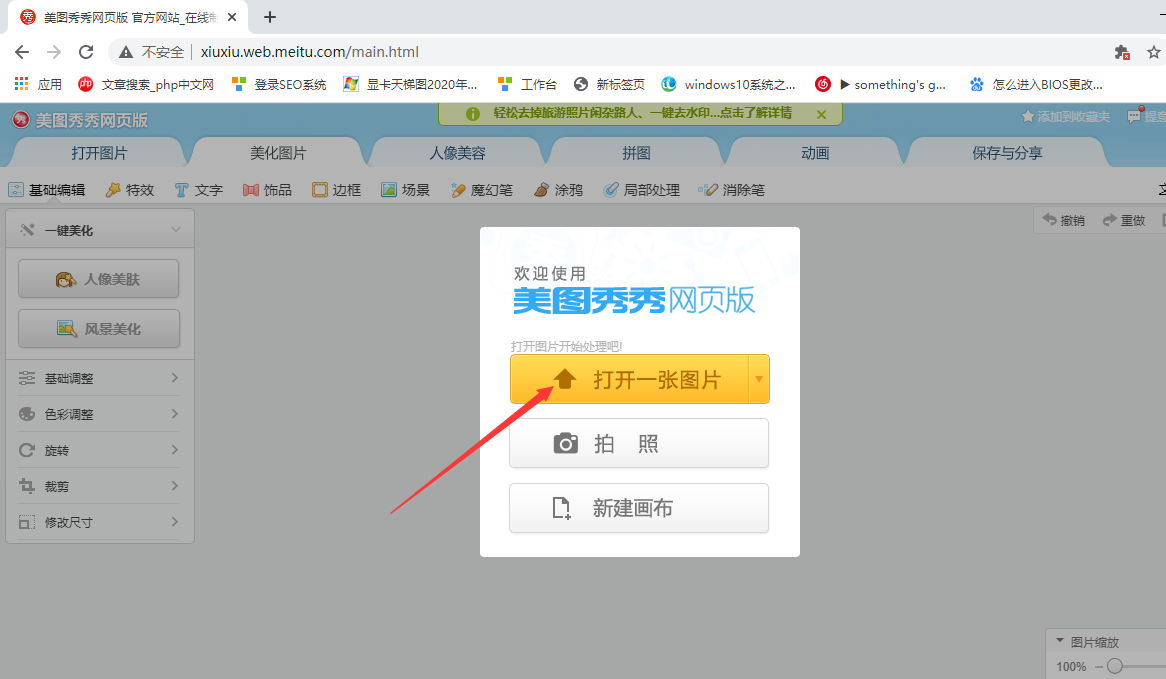Select 局部处理 local processing tool
Viewport: 1166px width, 679px height.
(x=642, y=190)
